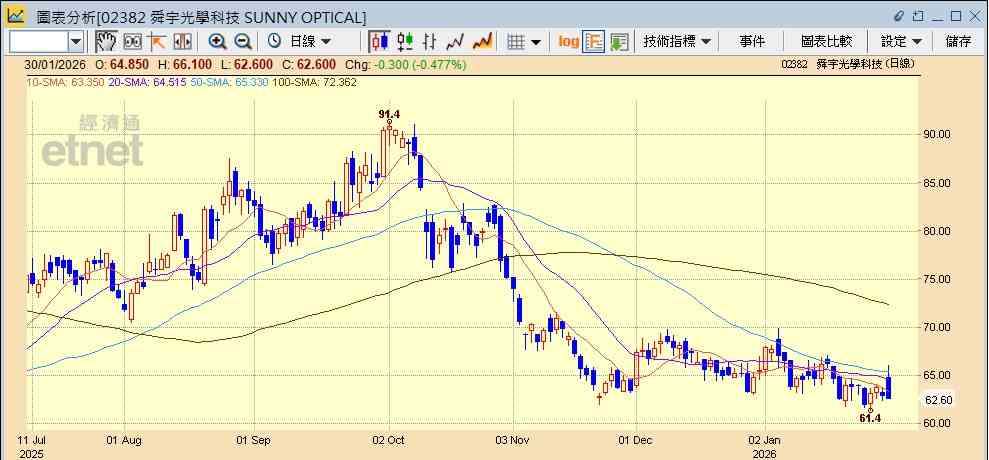This screenshot has width=989, height=460.
Task: Open the 技術指標 dropdown menu
Action: [x=677, y=42]
